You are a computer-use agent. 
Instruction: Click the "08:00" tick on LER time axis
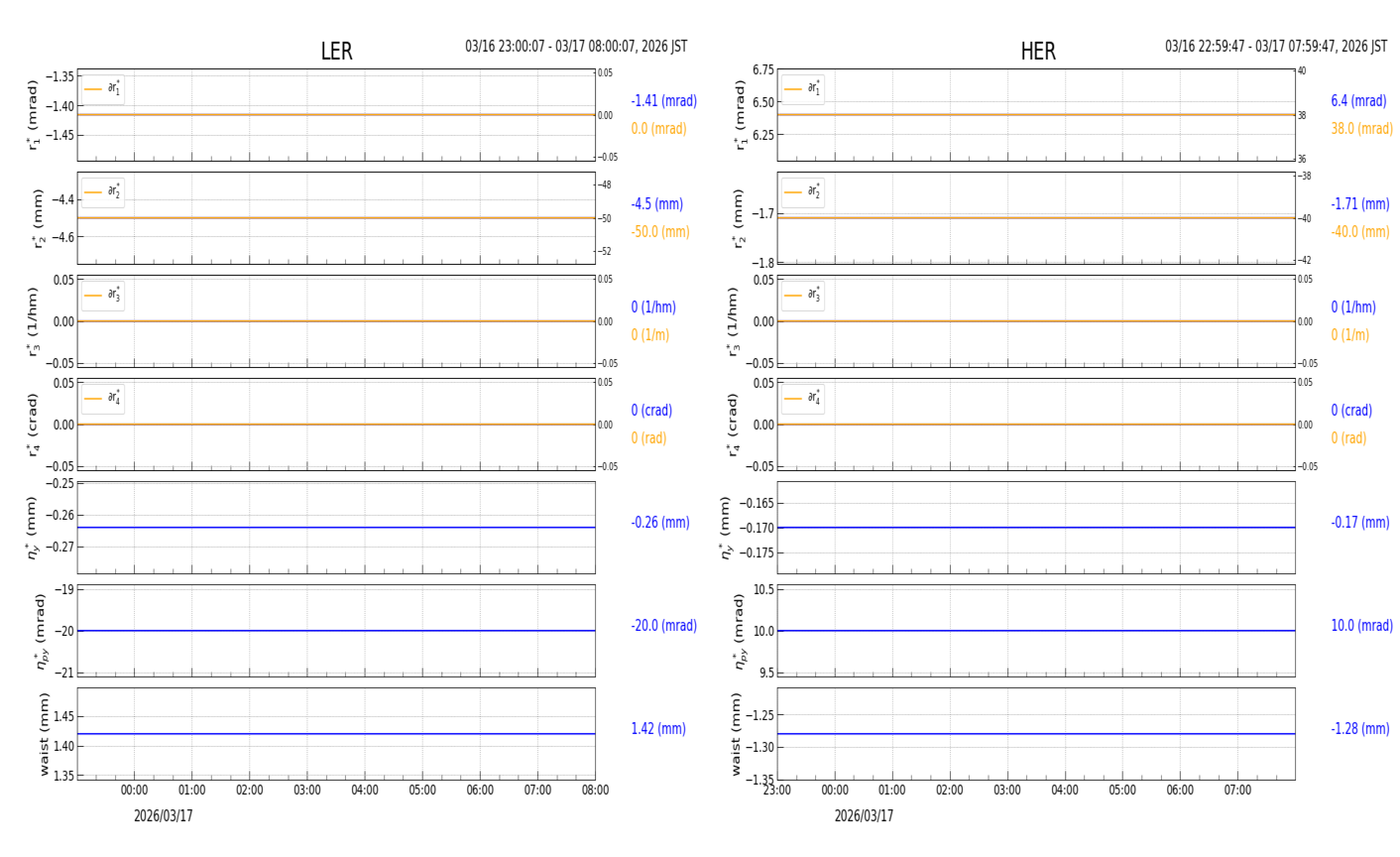(595, 791)
